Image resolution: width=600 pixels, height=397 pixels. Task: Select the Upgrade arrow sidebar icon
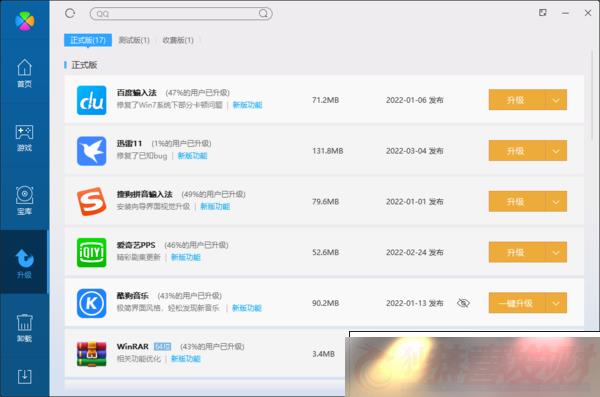point(24,263)
